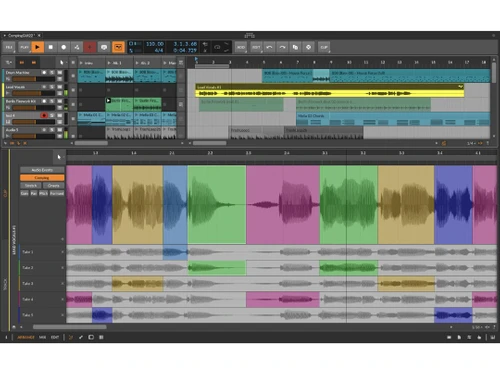Solo the Drum Machine track
Image resolution: width=500 pixels, height=375 pixels.
(52, 72)
